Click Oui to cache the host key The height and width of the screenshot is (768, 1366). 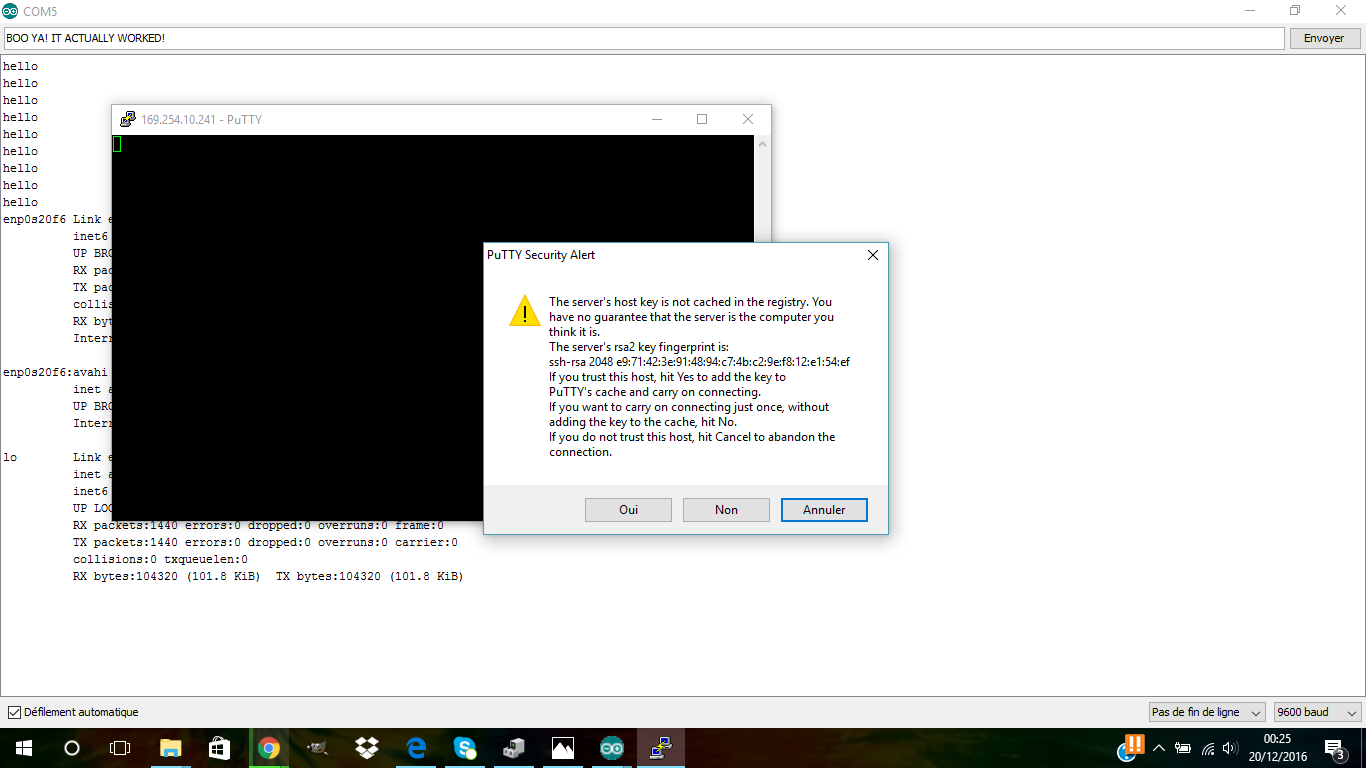(628, 510)
